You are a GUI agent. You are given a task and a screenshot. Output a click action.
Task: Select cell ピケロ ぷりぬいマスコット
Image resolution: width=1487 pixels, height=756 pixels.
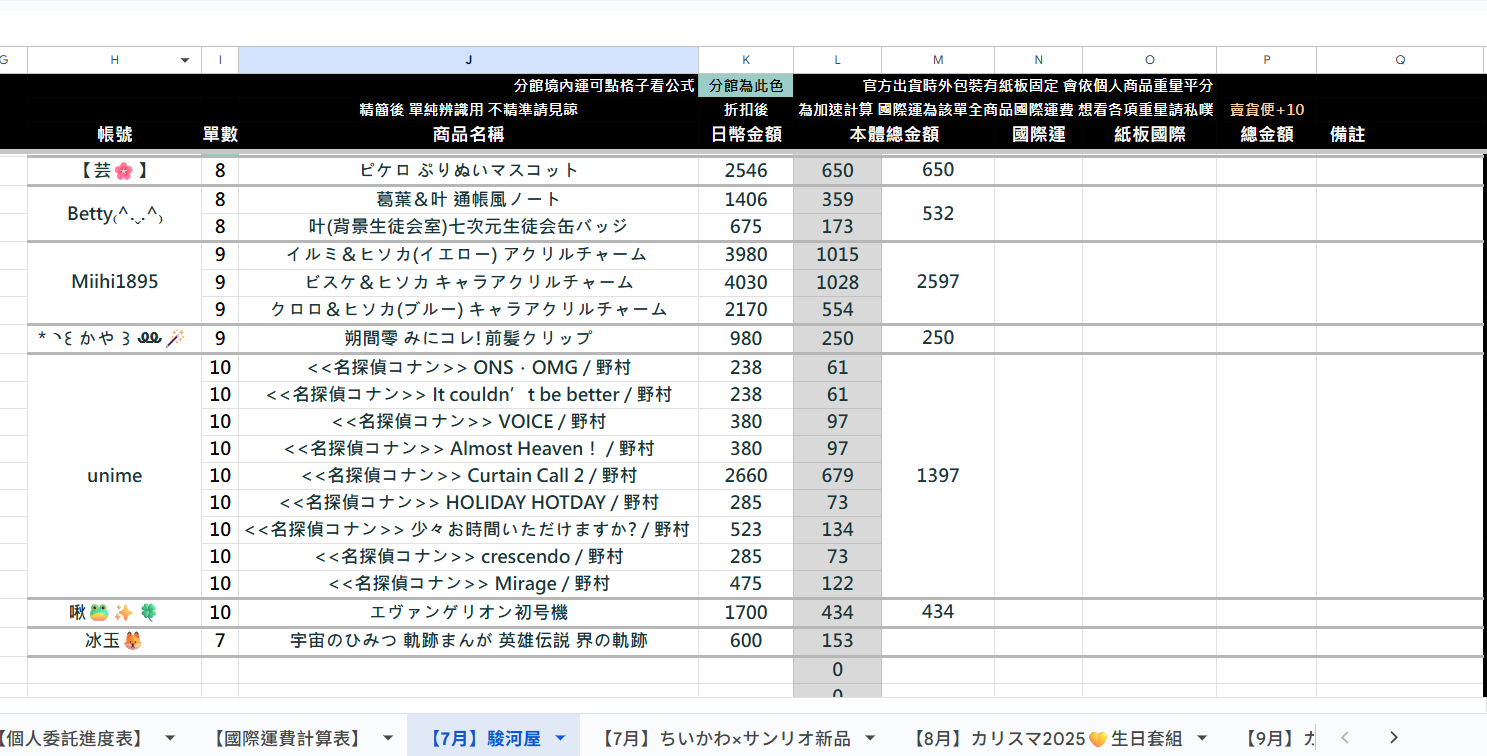[468, 170]
